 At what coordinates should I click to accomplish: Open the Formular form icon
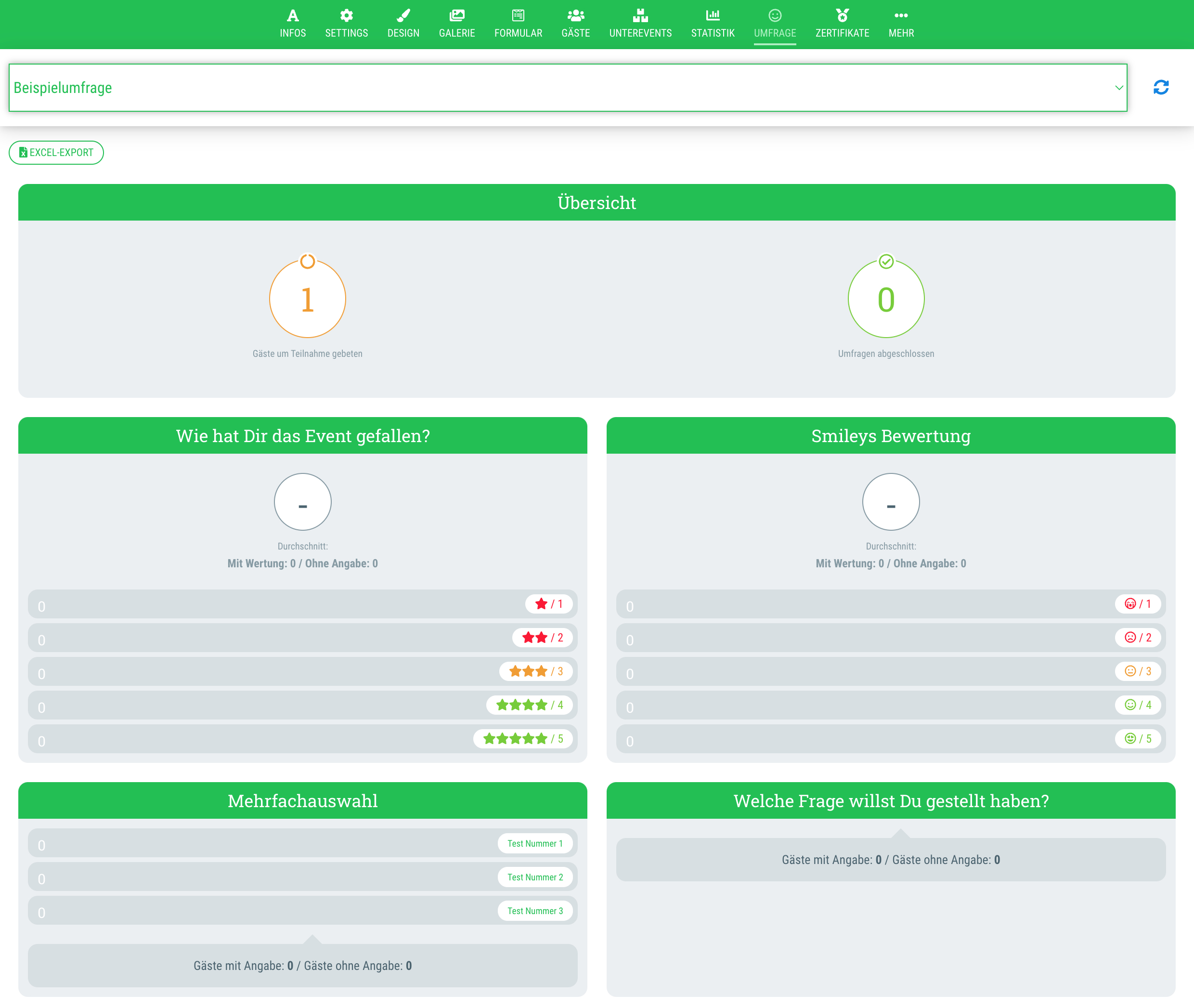[x=518, y=15]
